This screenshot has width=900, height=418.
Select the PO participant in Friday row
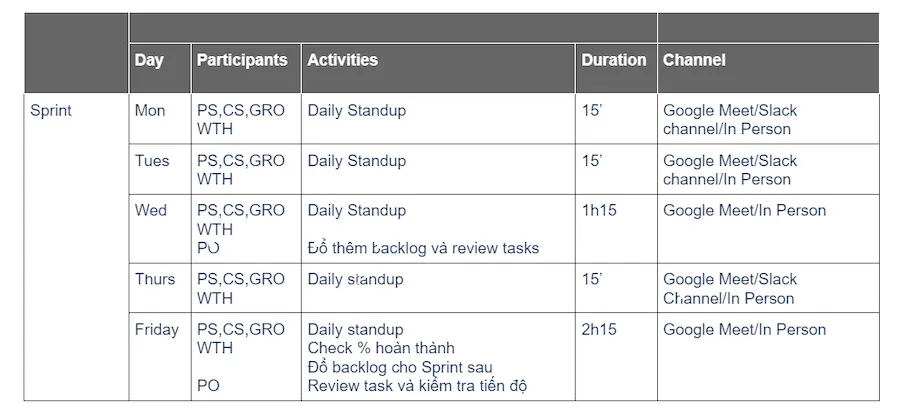coord(208,386)
